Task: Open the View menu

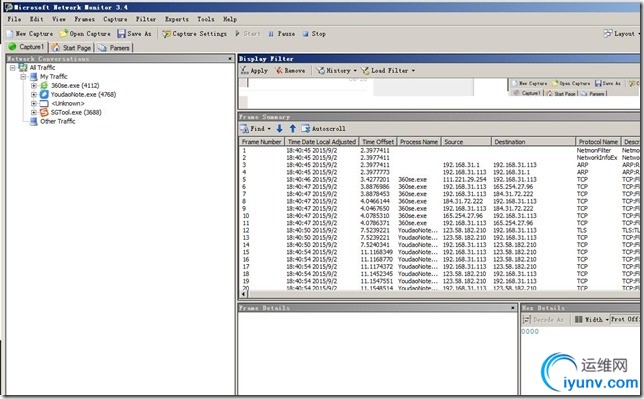Action: (x=59, y=19)
